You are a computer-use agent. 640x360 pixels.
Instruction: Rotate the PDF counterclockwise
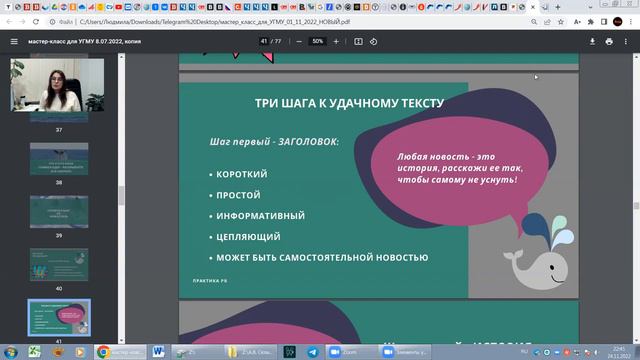pos(373,42)
